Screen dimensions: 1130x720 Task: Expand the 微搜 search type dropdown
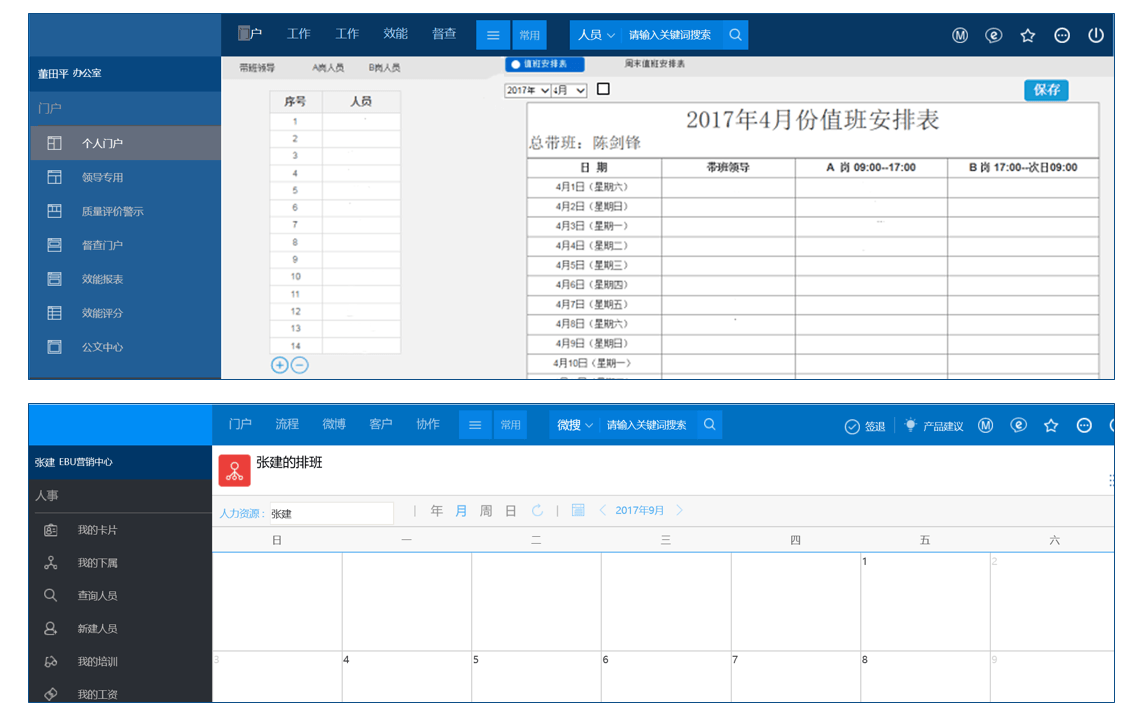click(x=575, y=425)
